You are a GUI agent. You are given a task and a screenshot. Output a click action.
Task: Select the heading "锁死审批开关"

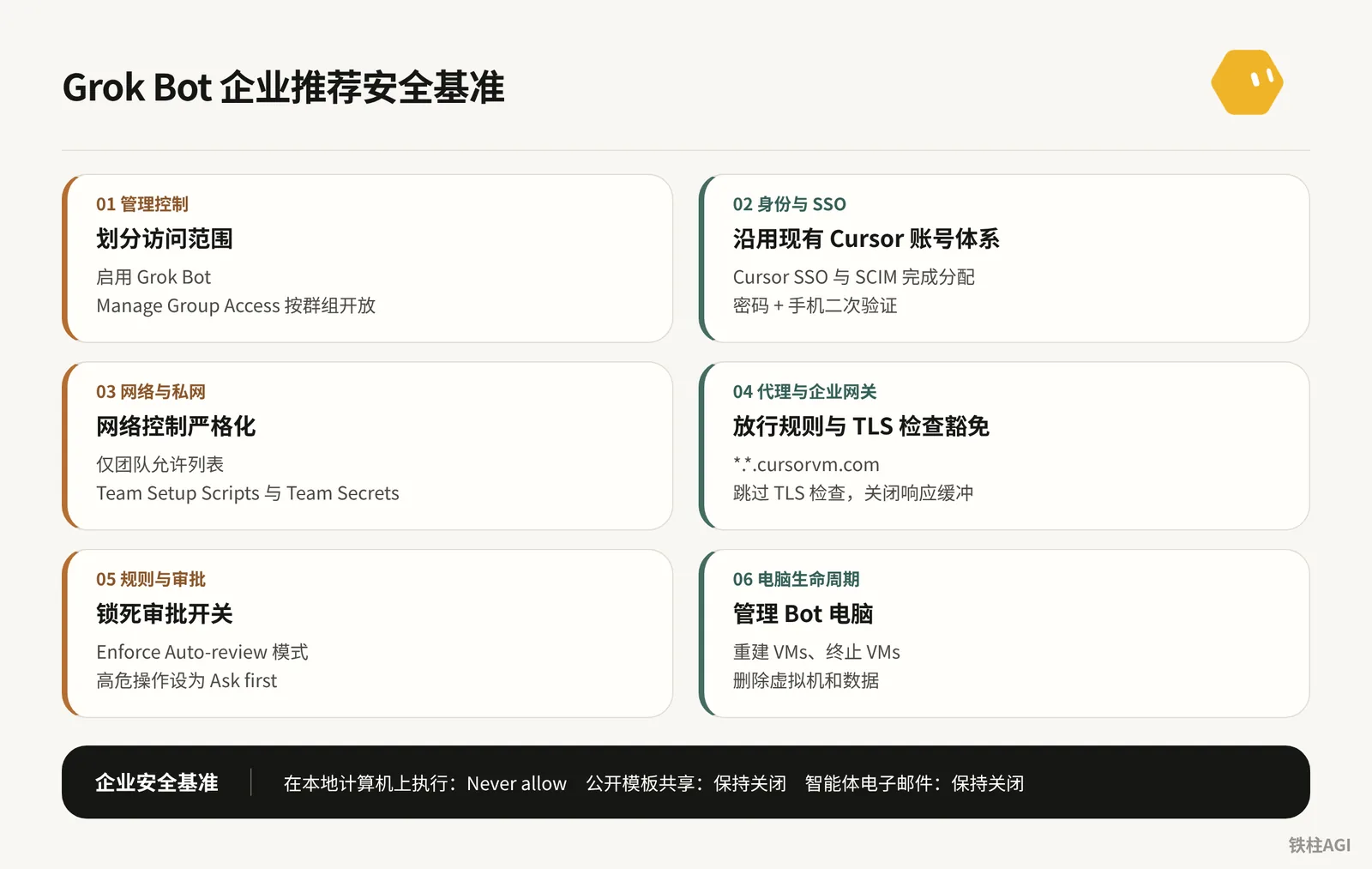tap(165, 614)
